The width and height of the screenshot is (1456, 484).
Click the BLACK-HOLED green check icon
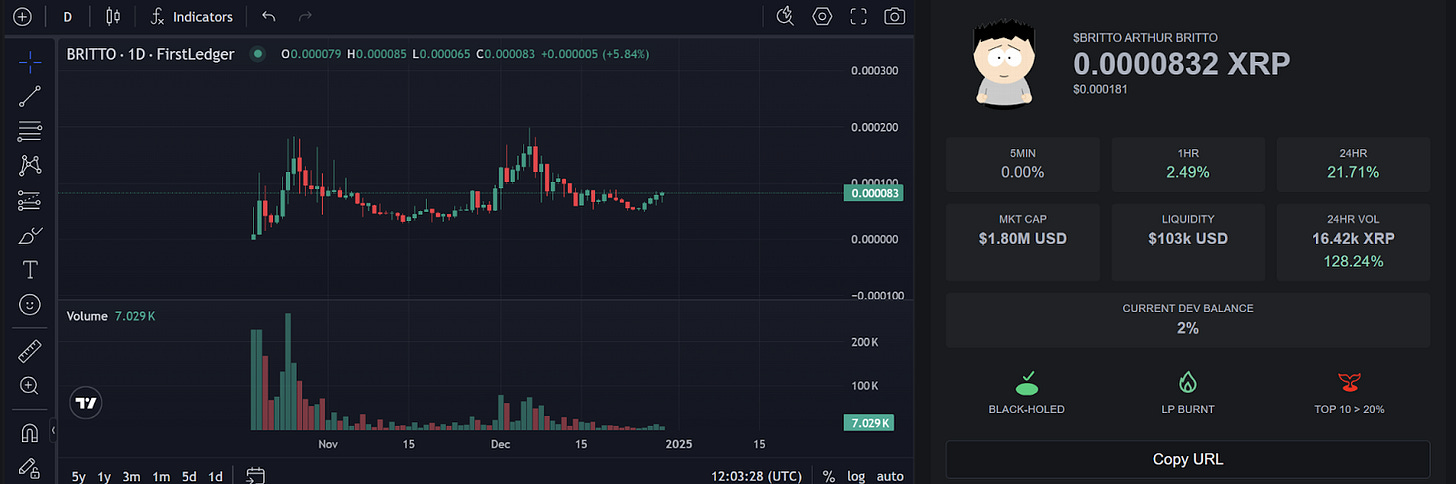click(1027, 382)
